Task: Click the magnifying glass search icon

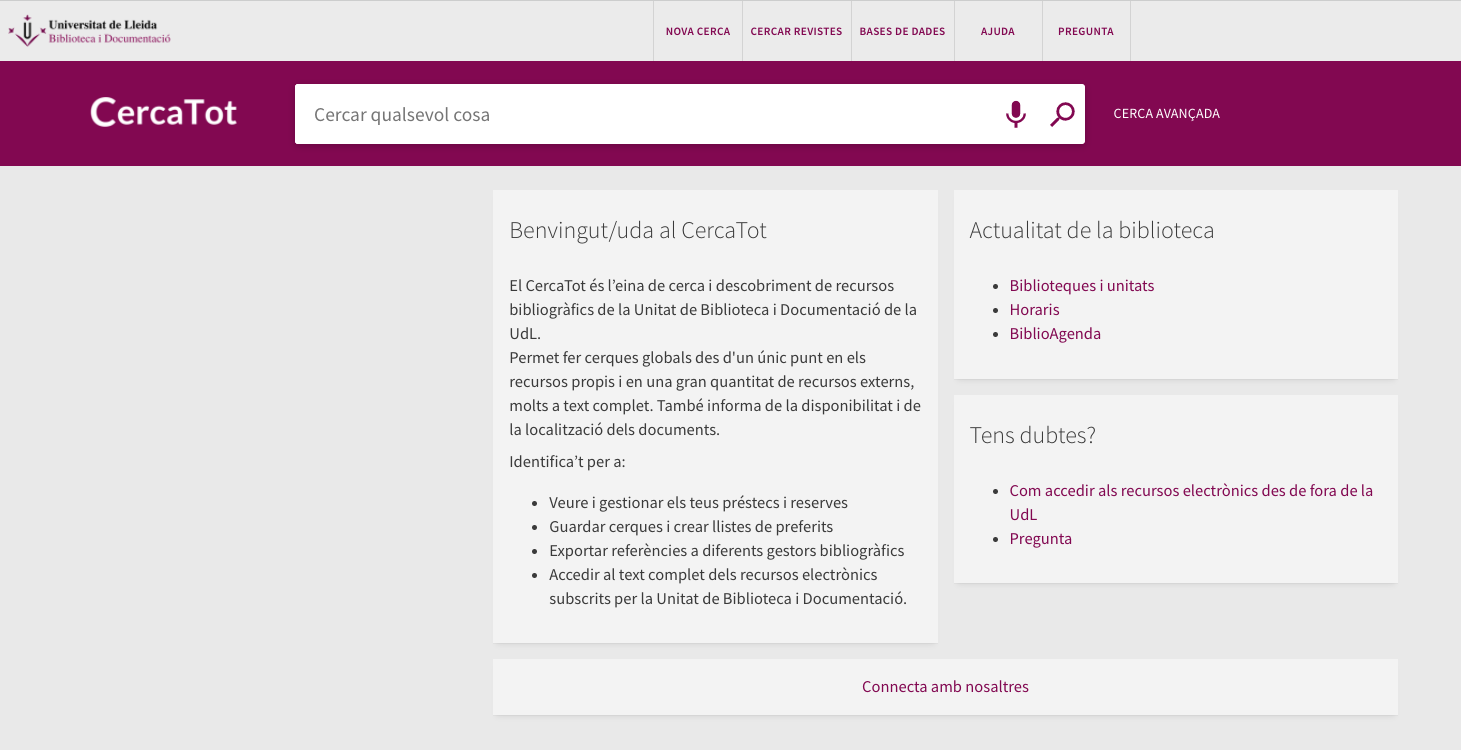Action: 1062,114
